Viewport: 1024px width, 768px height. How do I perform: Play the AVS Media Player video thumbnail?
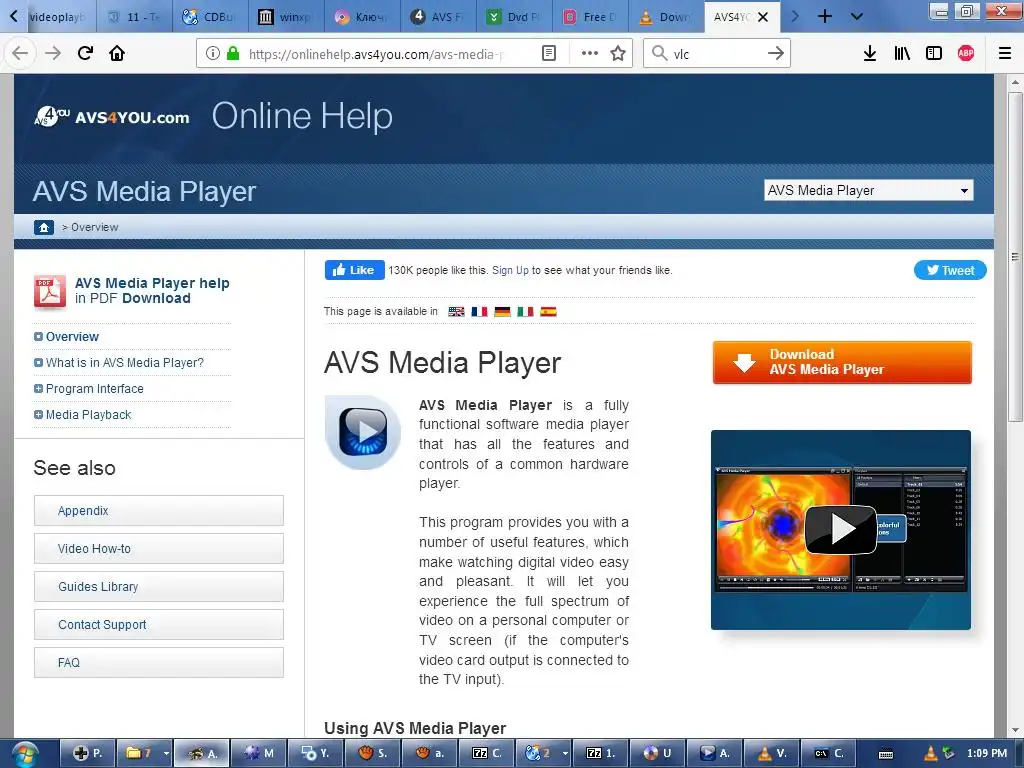[840, 530]
